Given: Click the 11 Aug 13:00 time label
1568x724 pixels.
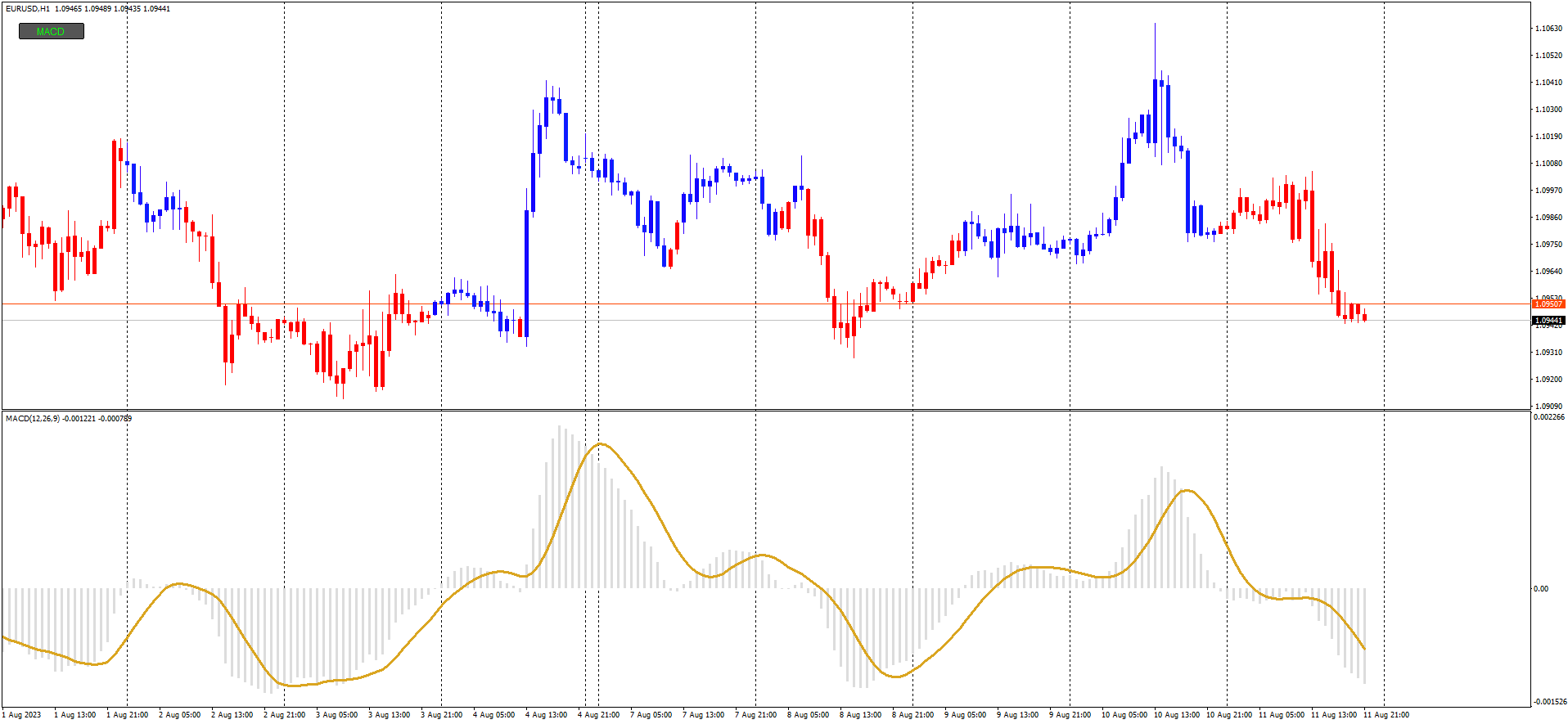Looking at the screenshot, I should tap(1333, 715).
